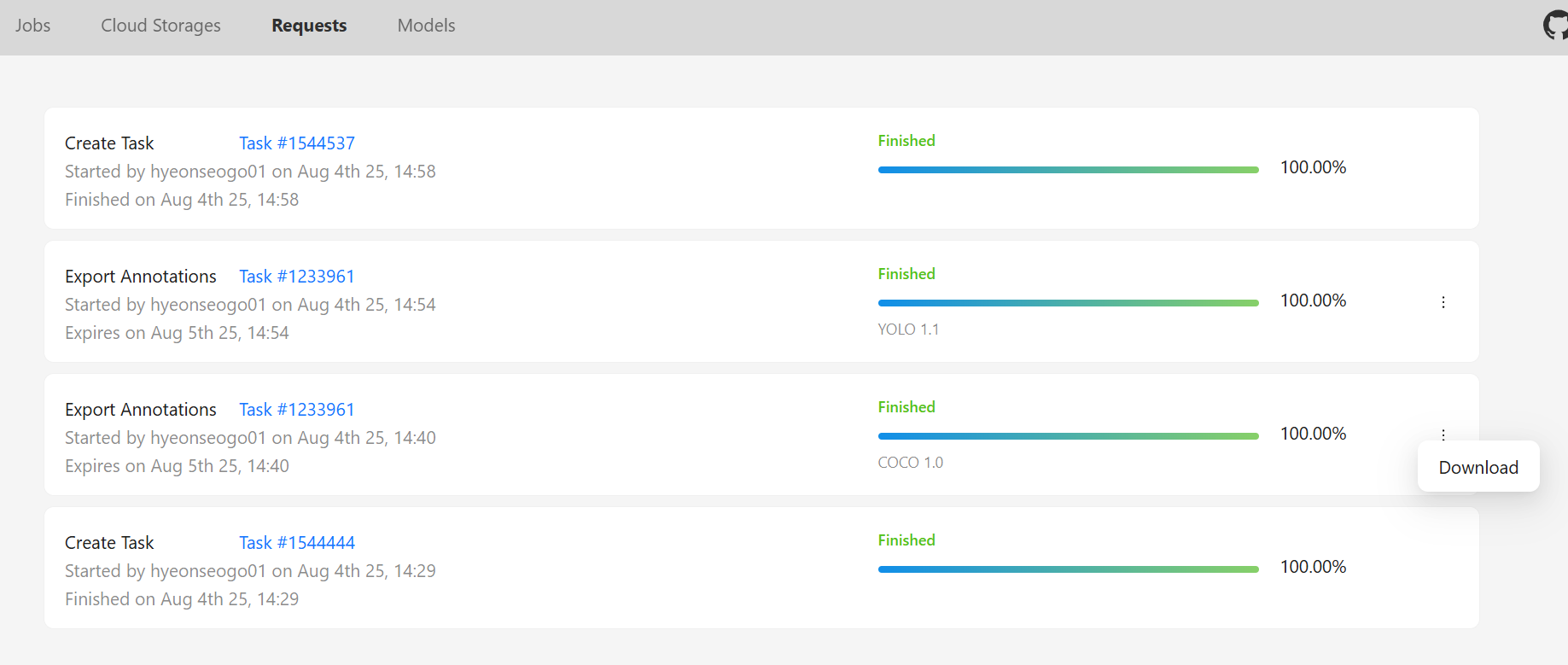This screenshot has width=1568, height=665.
Task: Open the GitHub icon in header
Action: pos(1556,26)
